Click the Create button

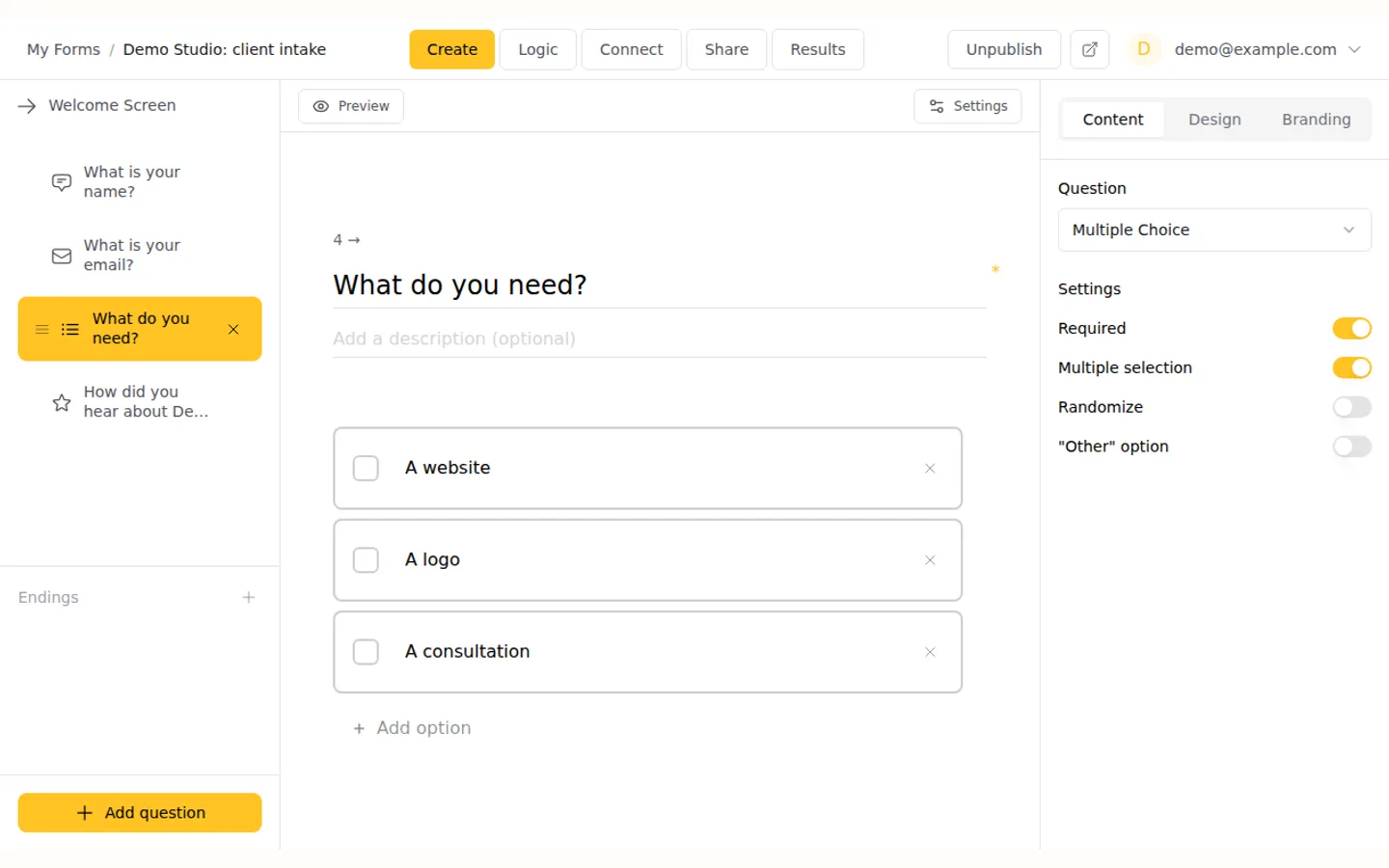tap(452, 49)
